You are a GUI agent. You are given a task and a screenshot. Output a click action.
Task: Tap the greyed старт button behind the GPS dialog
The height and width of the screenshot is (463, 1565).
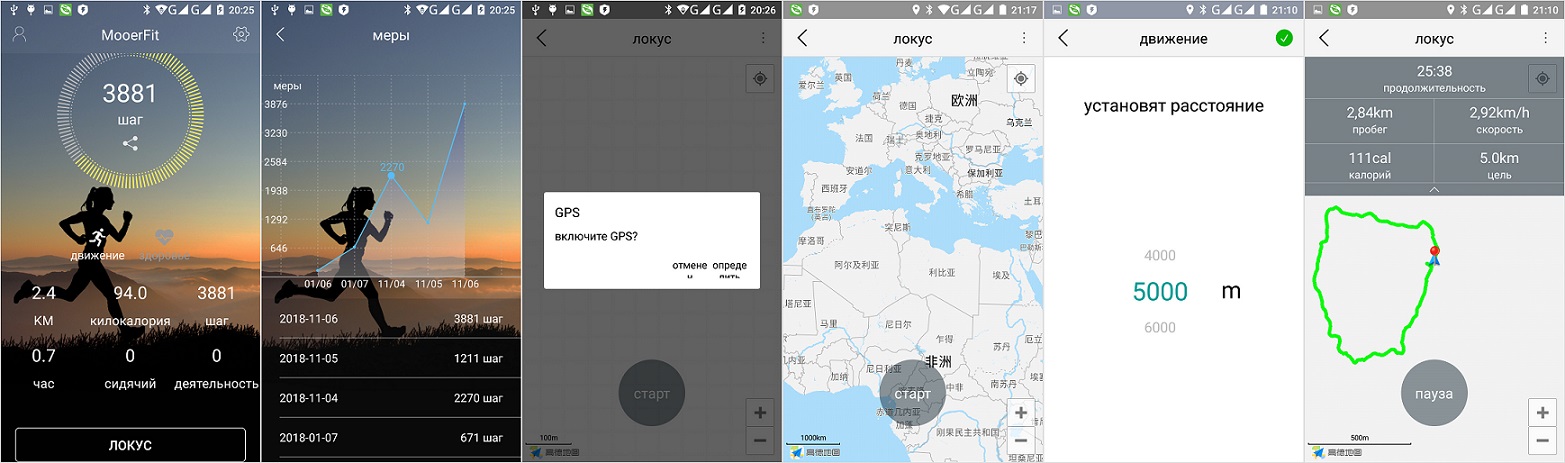point(652,393)
